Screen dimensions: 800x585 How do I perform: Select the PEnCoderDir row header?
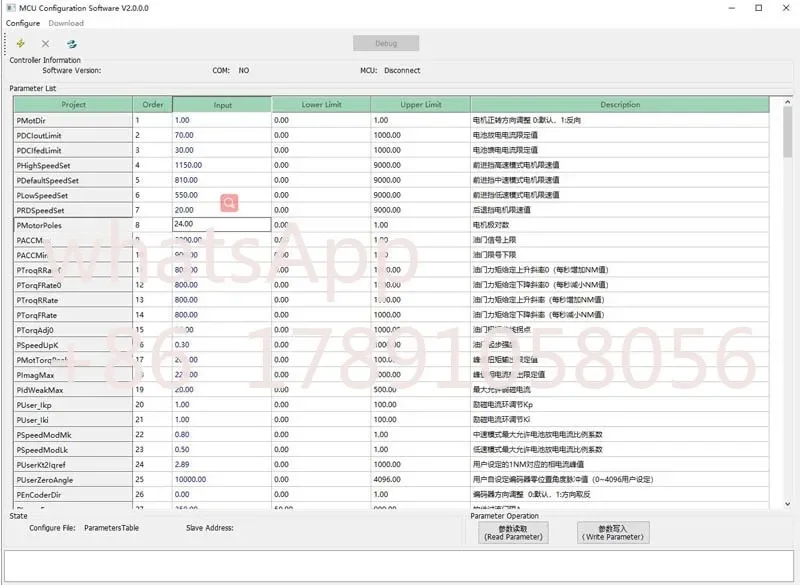73,495
